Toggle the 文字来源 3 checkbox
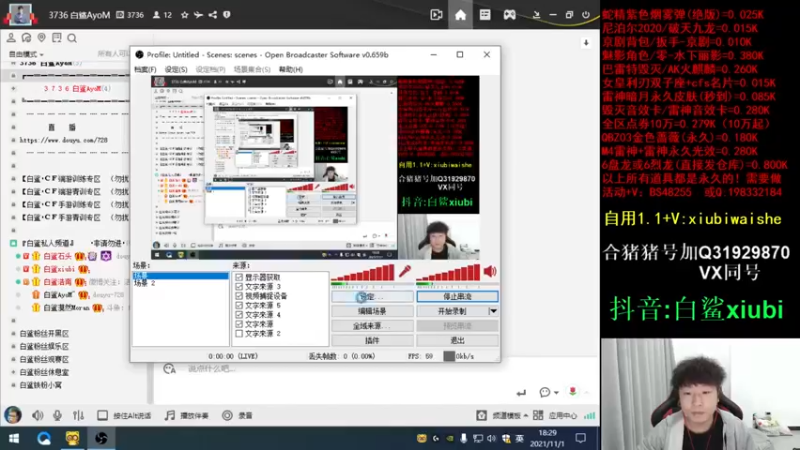This screenshot has width=800, height=450. tap(239, 287)
